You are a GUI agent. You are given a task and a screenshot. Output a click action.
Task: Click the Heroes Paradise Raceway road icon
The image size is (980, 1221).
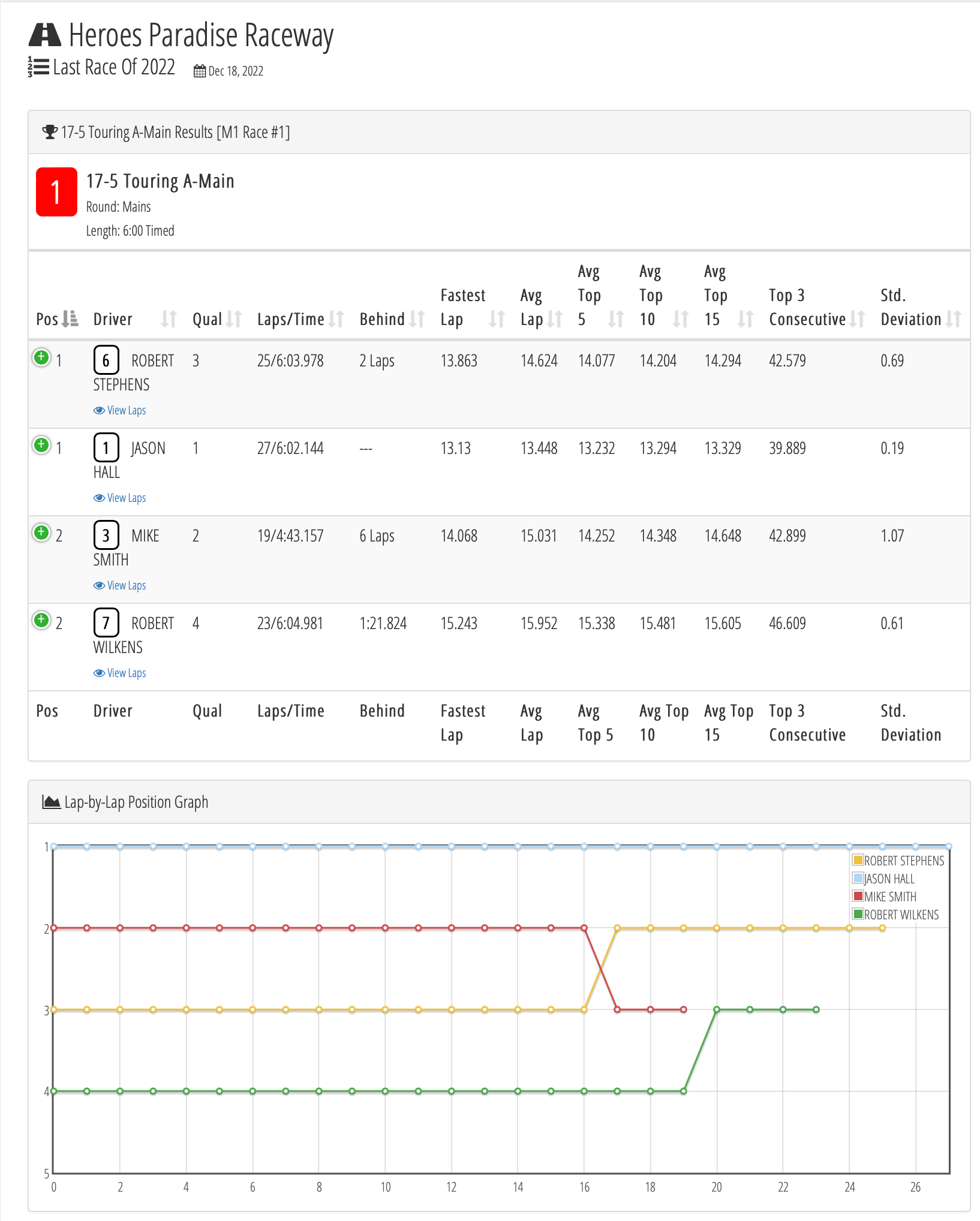click(x=45, y=35)
